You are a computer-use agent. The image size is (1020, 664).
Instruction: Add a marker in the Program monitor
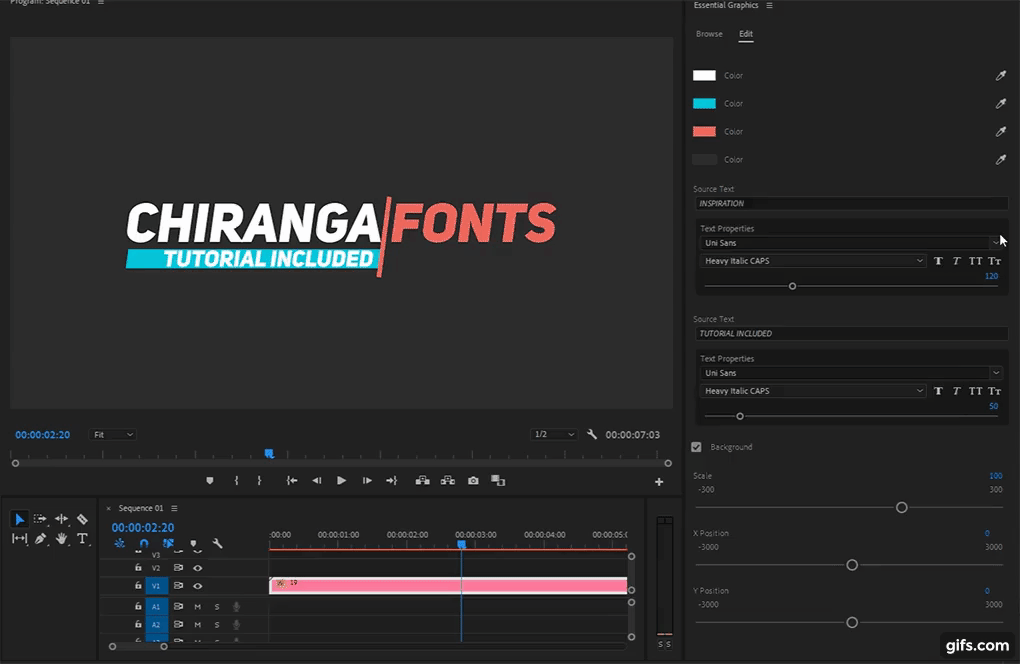click(x=209, y=481)
